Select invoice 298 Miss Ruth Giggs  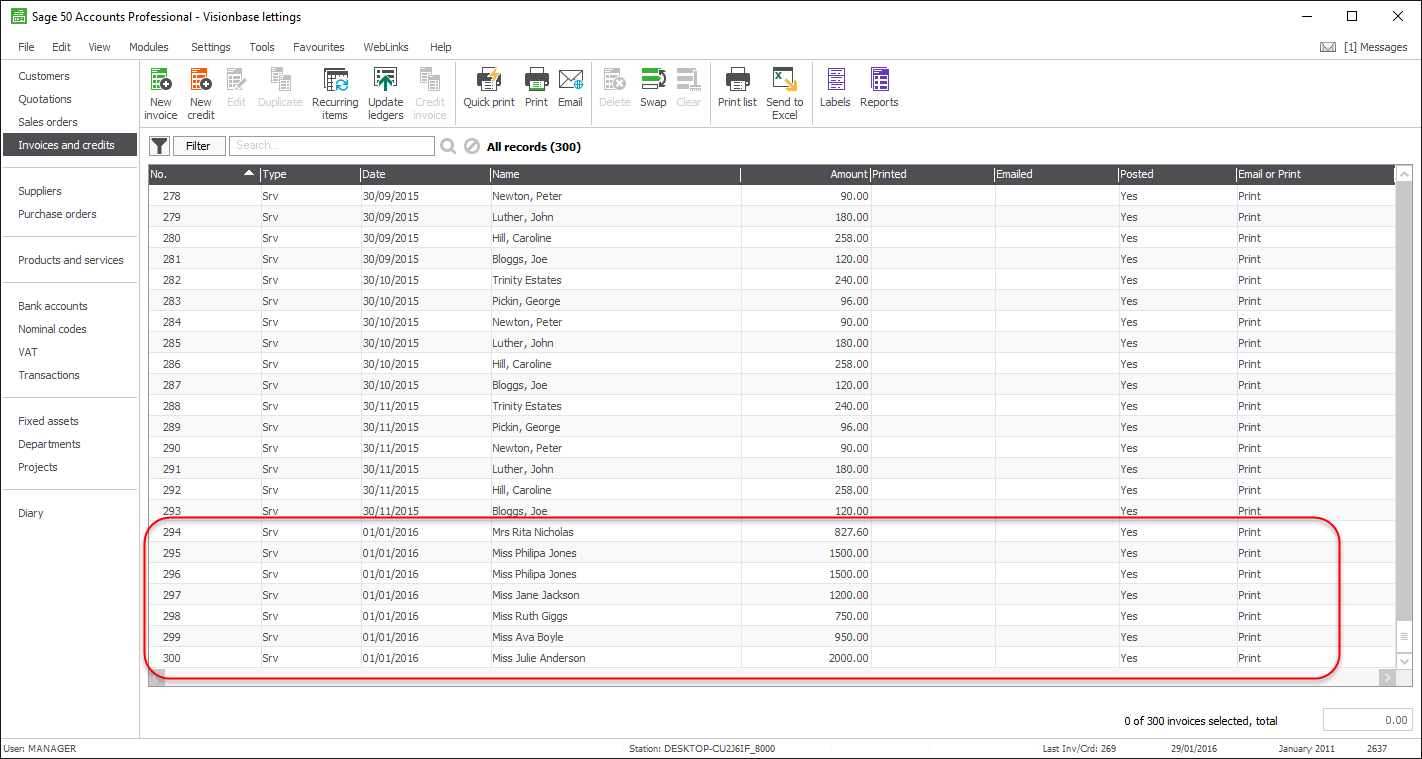point(772,616)
